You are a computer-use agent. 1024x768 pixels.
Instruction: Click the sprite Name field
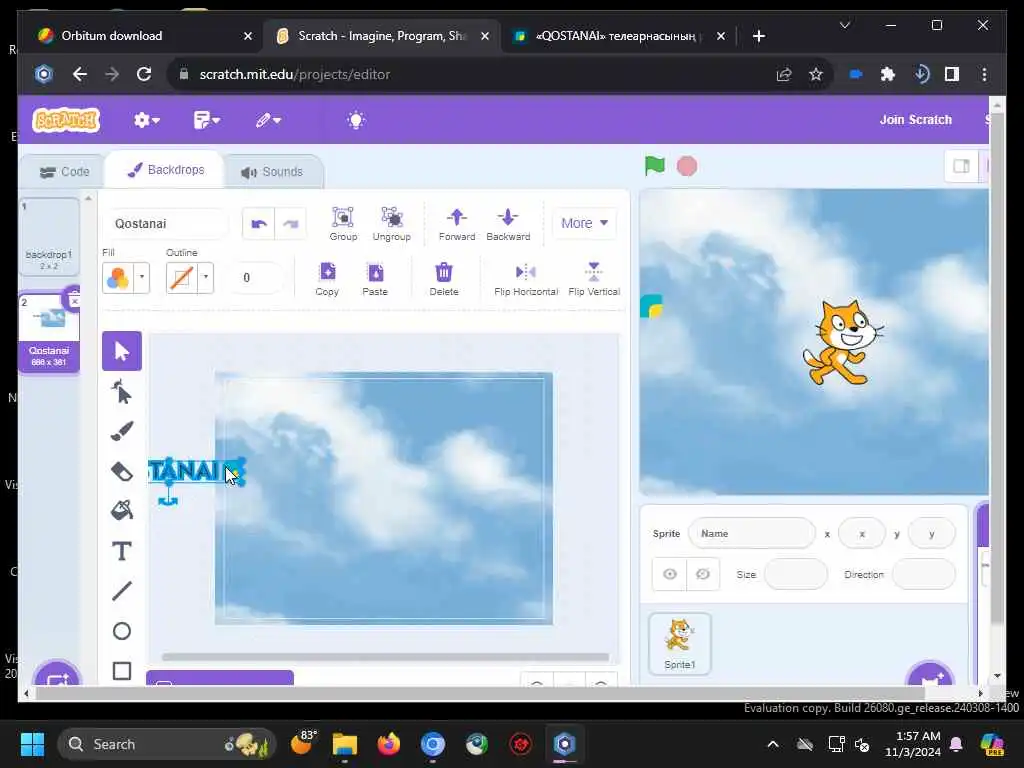751,534
